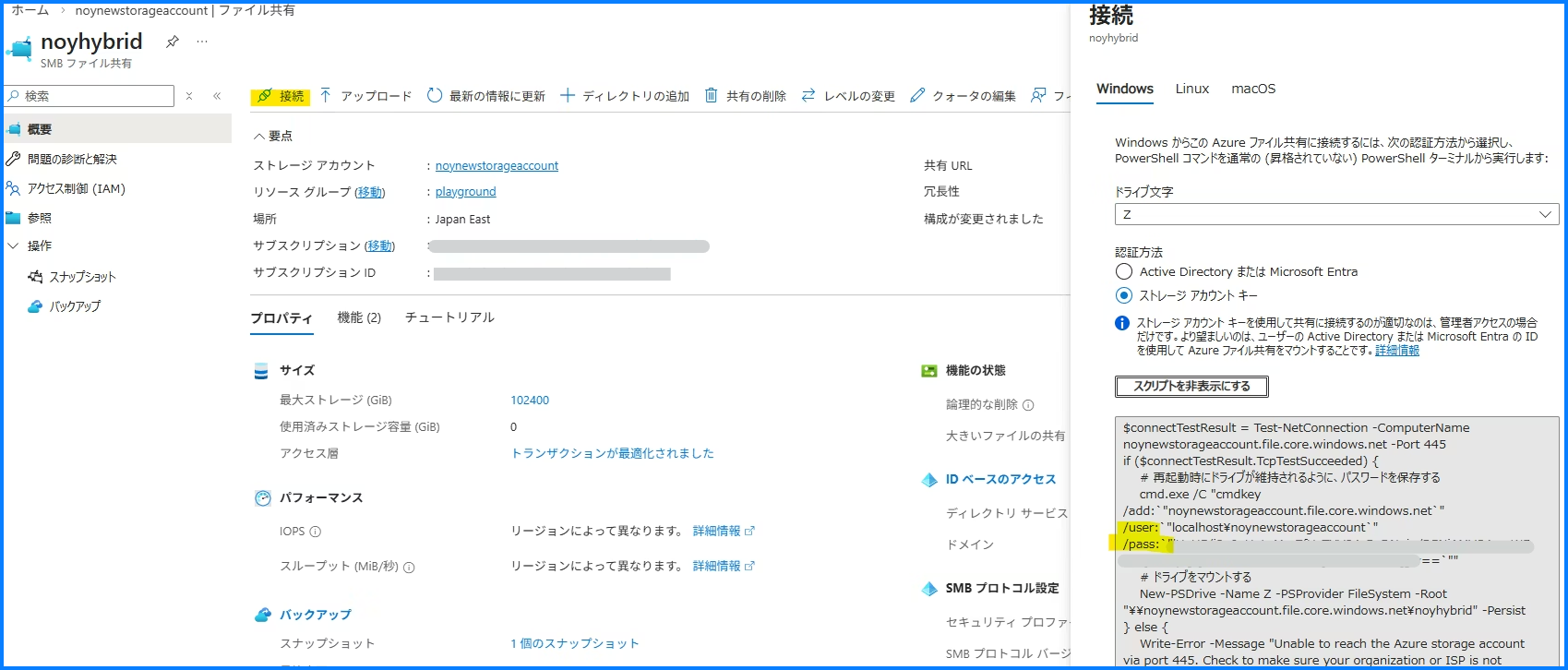Click the 共有の削除 trash icon
Screen dimensions: 1568x670
click(712, 96)
